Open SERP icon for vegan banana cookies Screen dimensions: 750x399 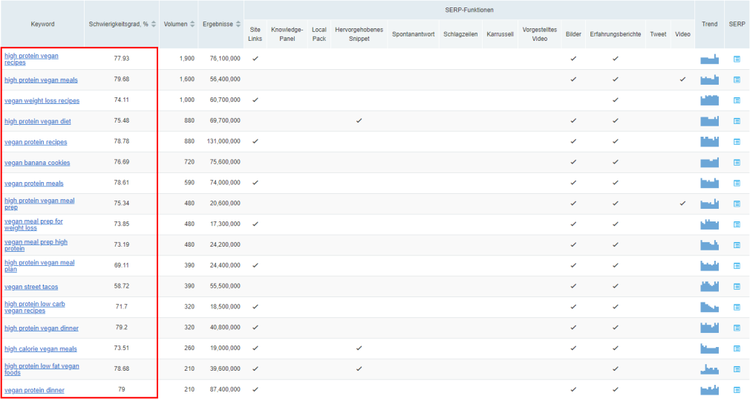pyautogui.click(x=737, y=163)
